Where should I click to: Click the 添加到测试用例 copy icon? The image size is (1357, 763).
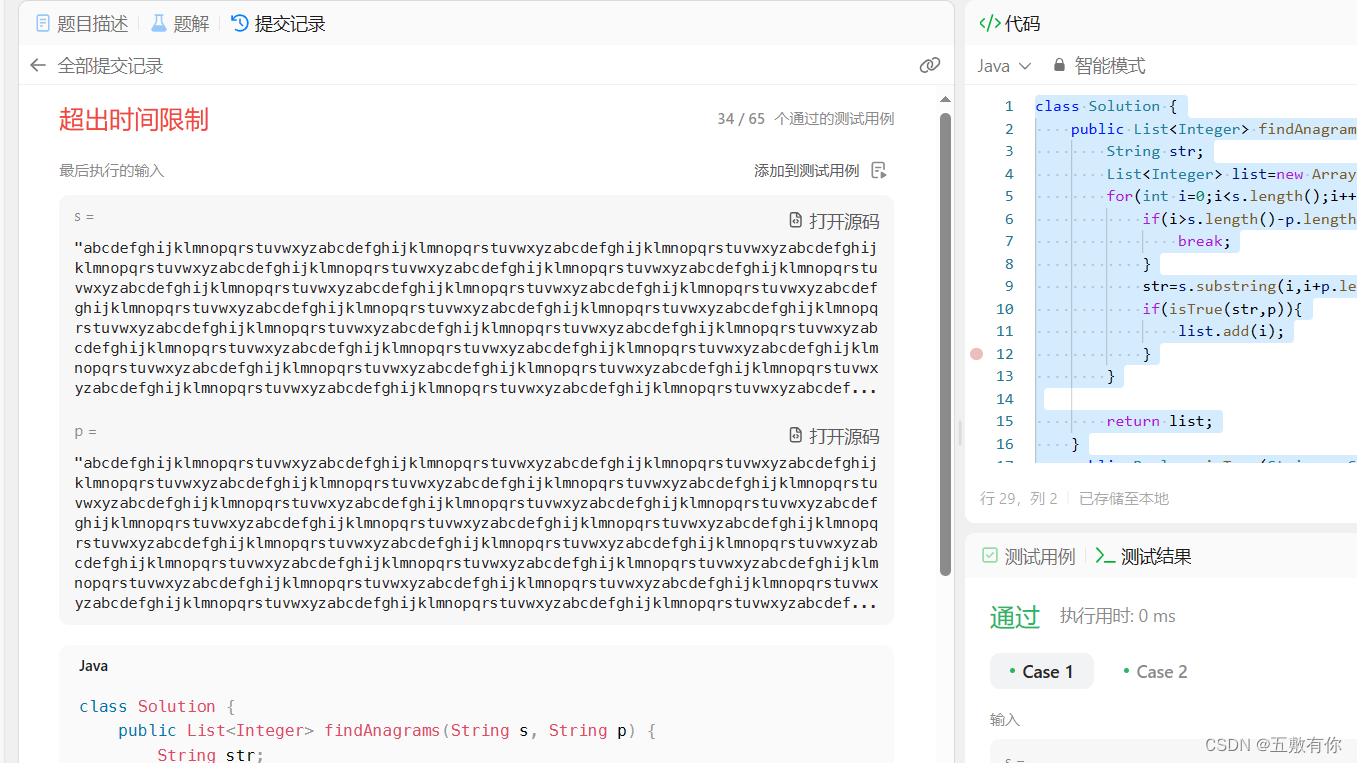click(x=878, y=169)
